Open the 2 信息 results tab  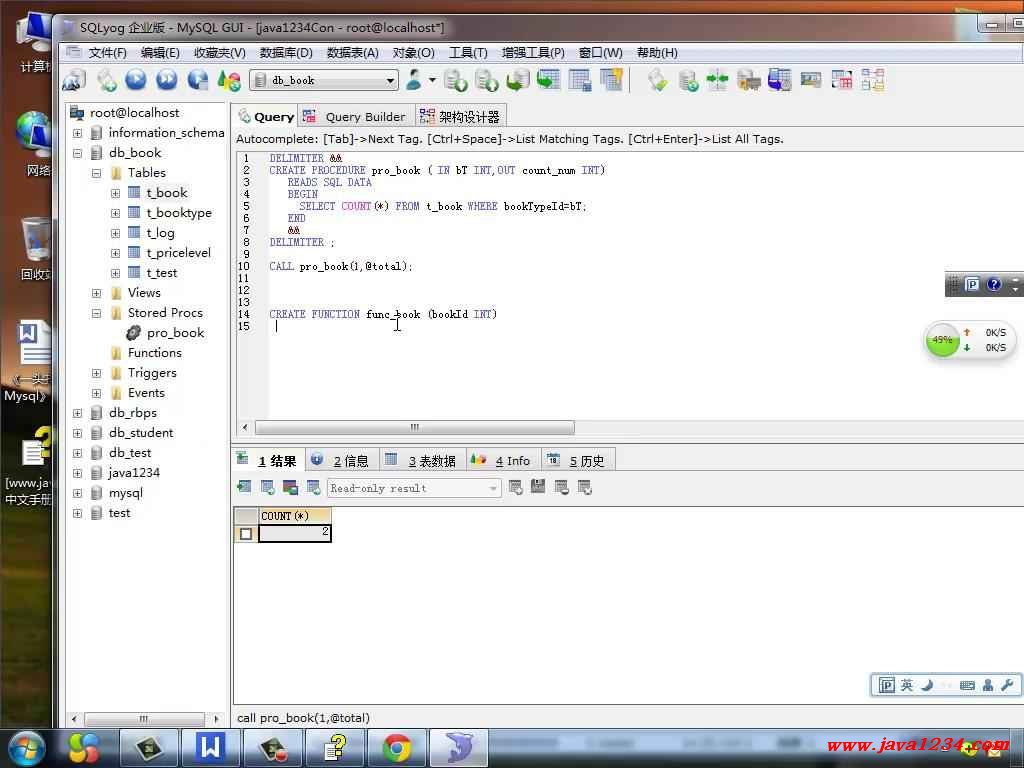tap(342, 461)
